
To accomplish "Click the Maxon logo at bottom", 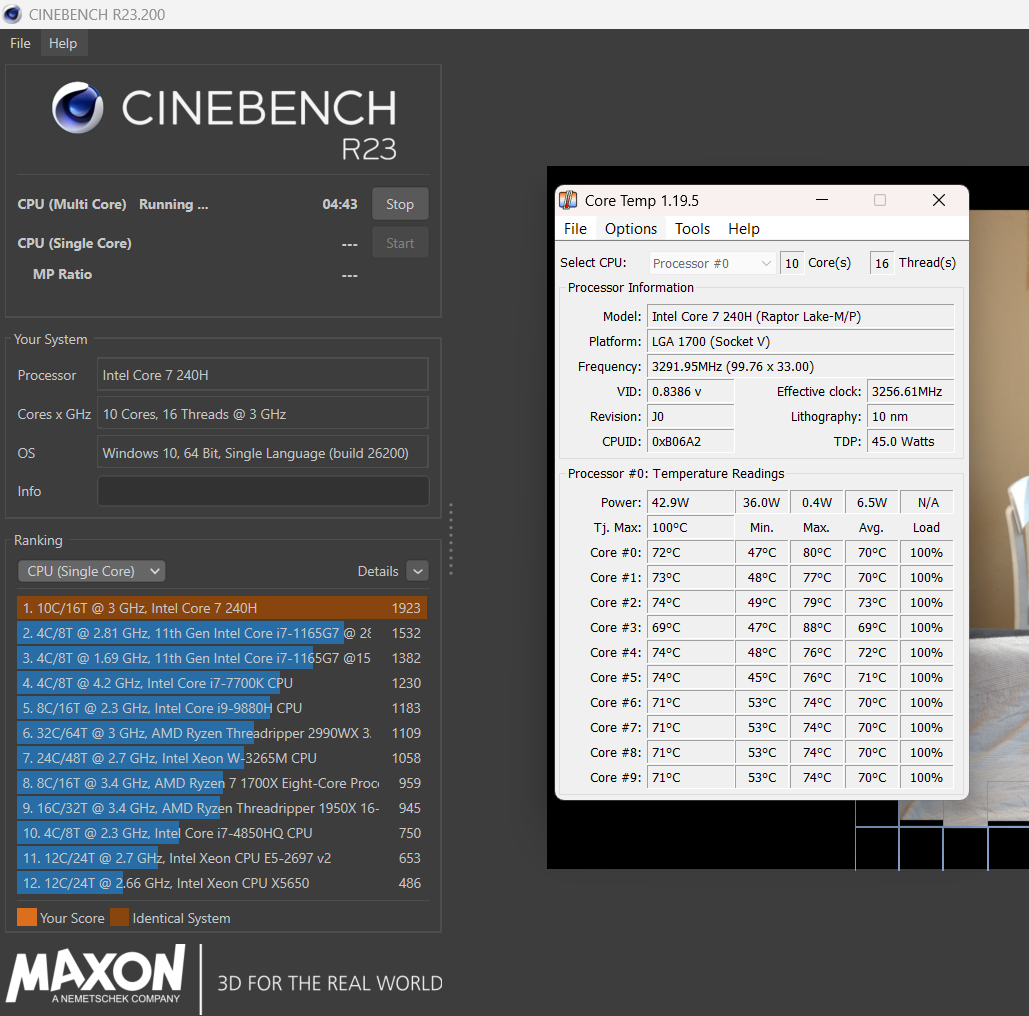I will click(97, 974).
